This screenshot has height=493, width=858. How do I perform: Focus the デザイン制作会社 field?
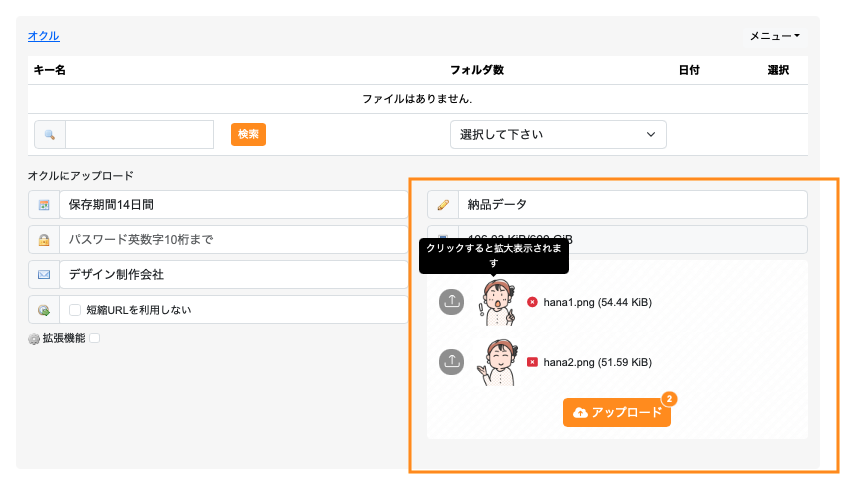234,275
